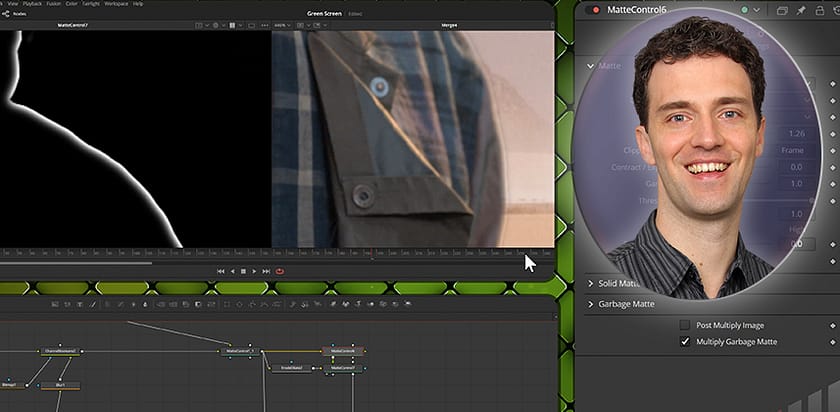Open the Color menu

(72, 3)
